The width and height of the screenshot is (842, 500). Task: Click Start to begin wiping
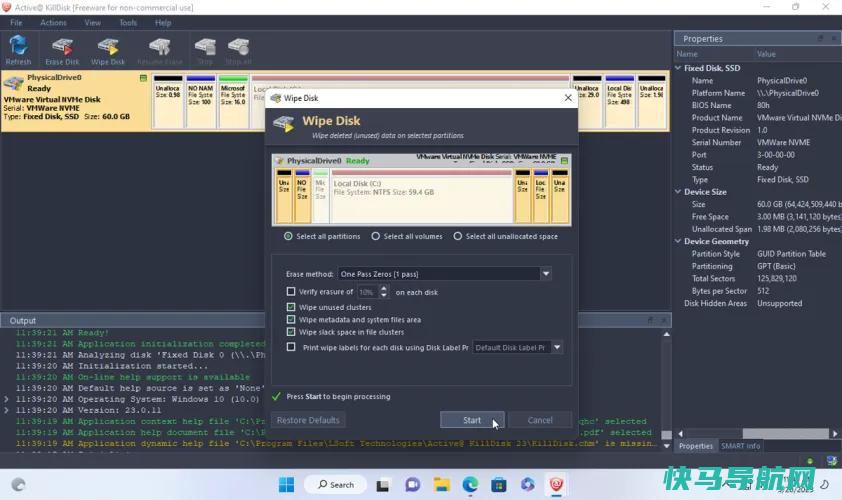pyautogui.click(x=472, y=420)
